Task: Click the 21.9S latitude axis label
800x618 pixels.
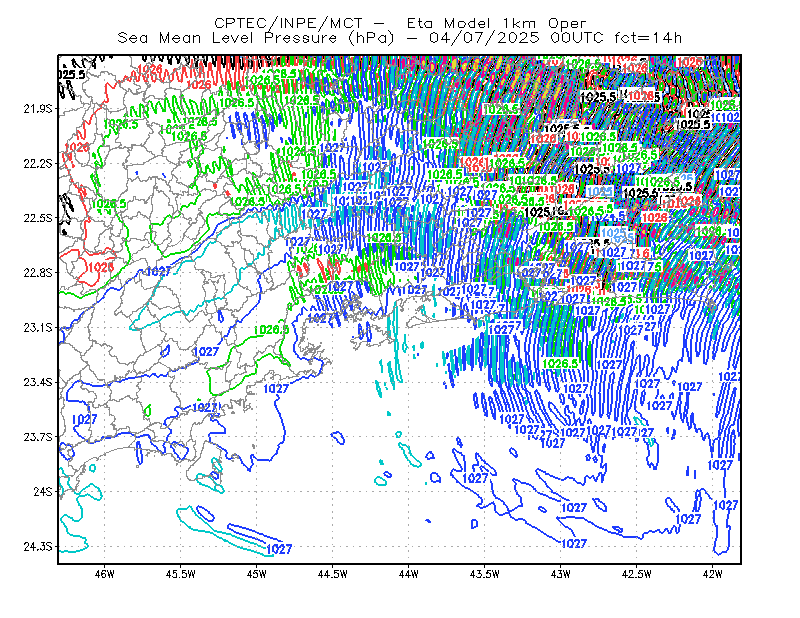Action: (x=38, y=109)
